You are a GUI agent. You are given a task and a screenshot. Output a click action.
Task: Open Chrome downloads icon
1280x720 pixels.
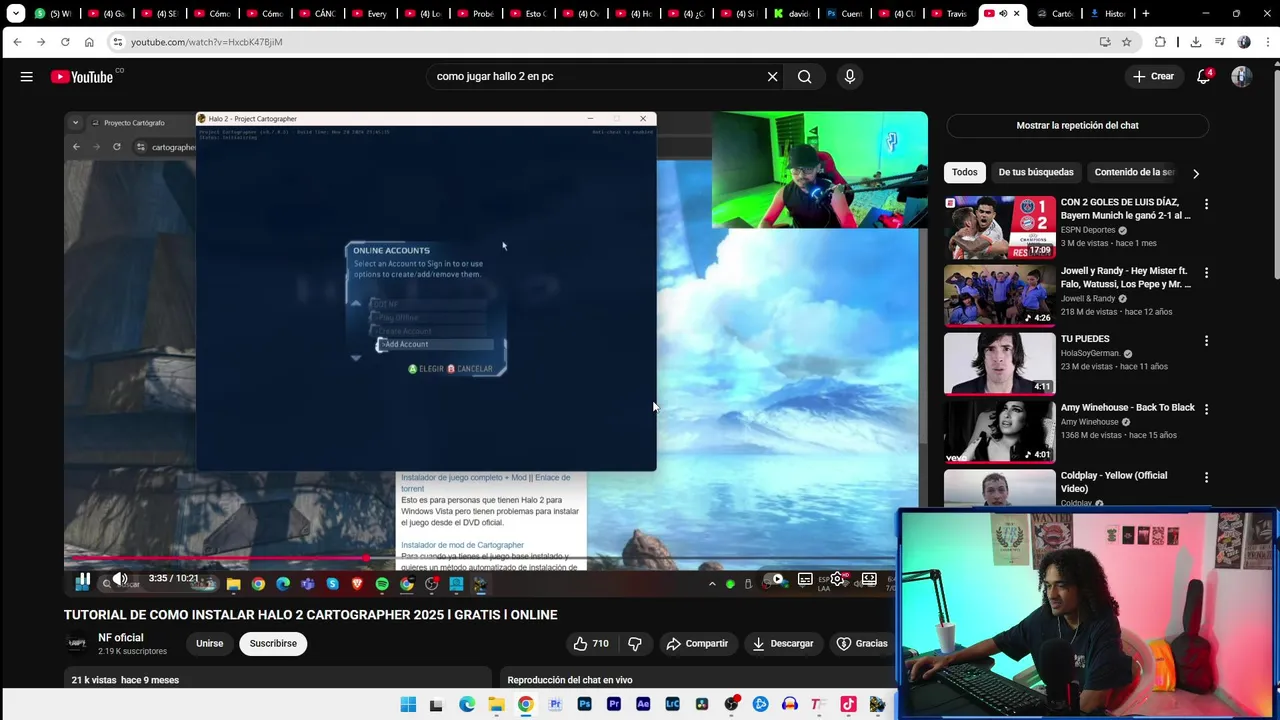coord(1195,42)
